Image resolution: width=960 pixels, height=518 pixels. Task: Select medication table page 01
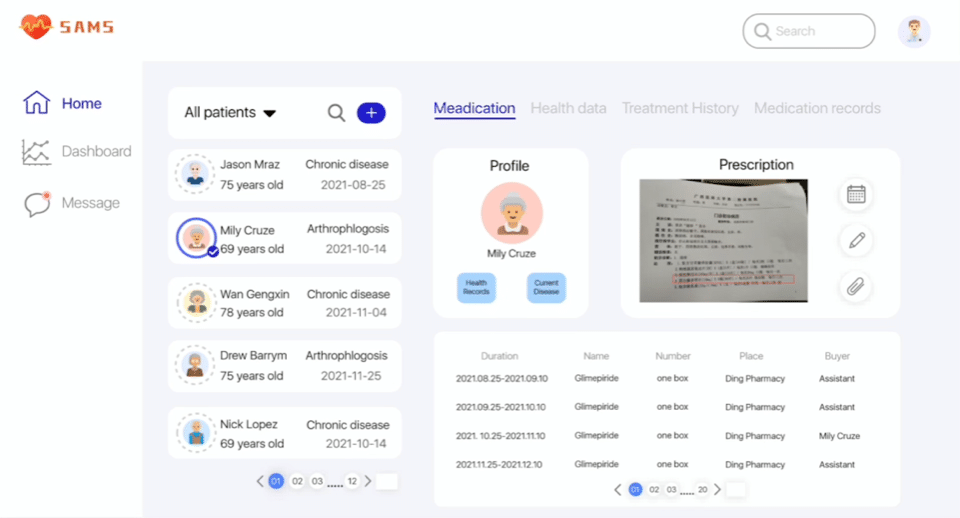pos(636,489)
